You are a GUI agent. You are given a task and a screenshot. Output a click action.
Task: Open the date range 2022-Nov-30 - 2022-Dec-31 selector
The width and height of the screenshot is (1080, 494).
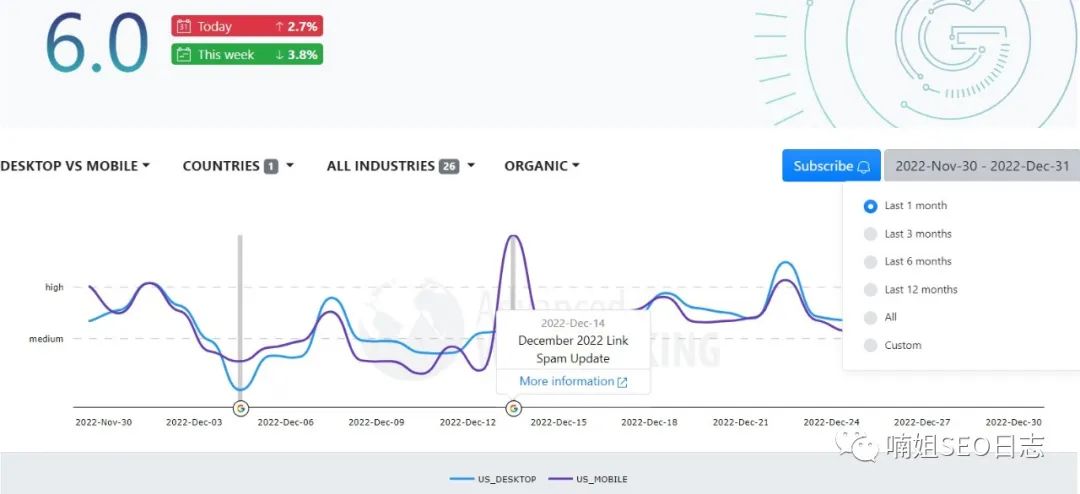tap(982, 165)
